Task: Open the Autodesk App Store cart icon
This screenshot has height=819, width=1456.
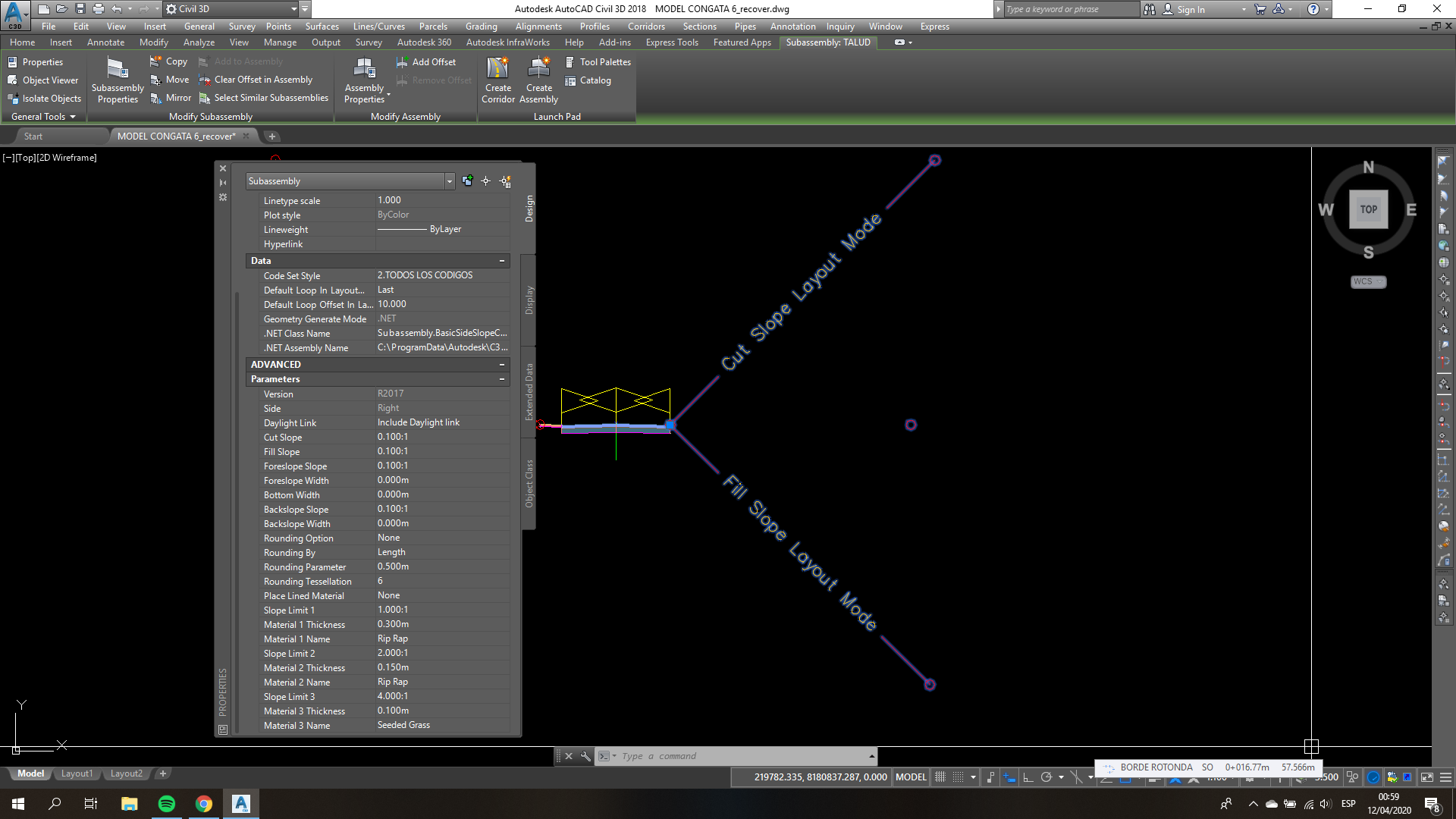Action: (x=1260, y=9)
